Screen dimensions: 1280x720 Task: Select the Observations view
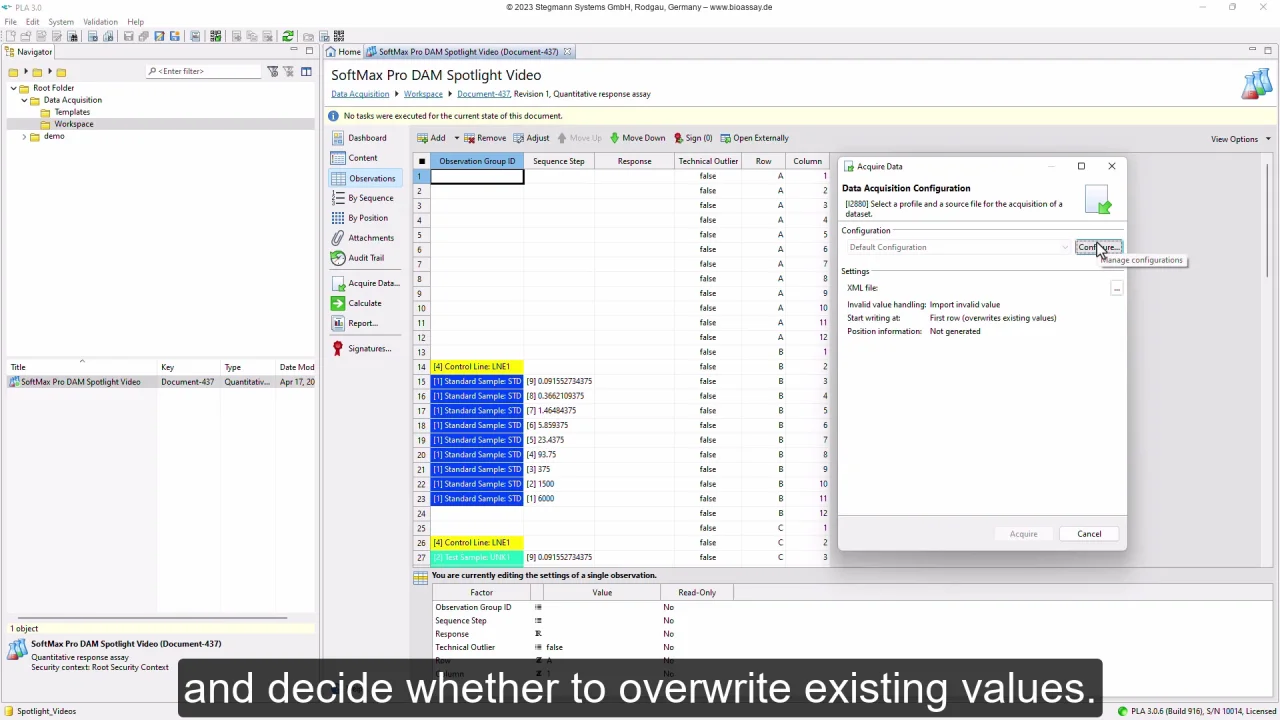click(x=364, y=178)
